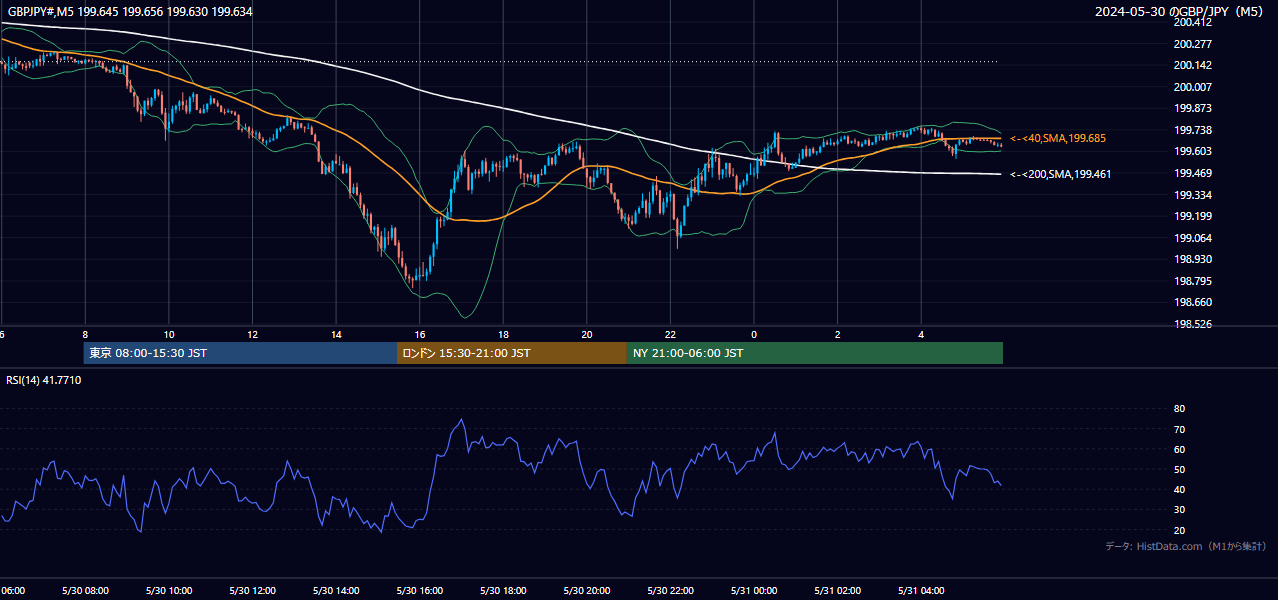This screenshot has height=600, width=1278.
Task: Click hour label 4 under the price chart
Action: coord(921,334)
